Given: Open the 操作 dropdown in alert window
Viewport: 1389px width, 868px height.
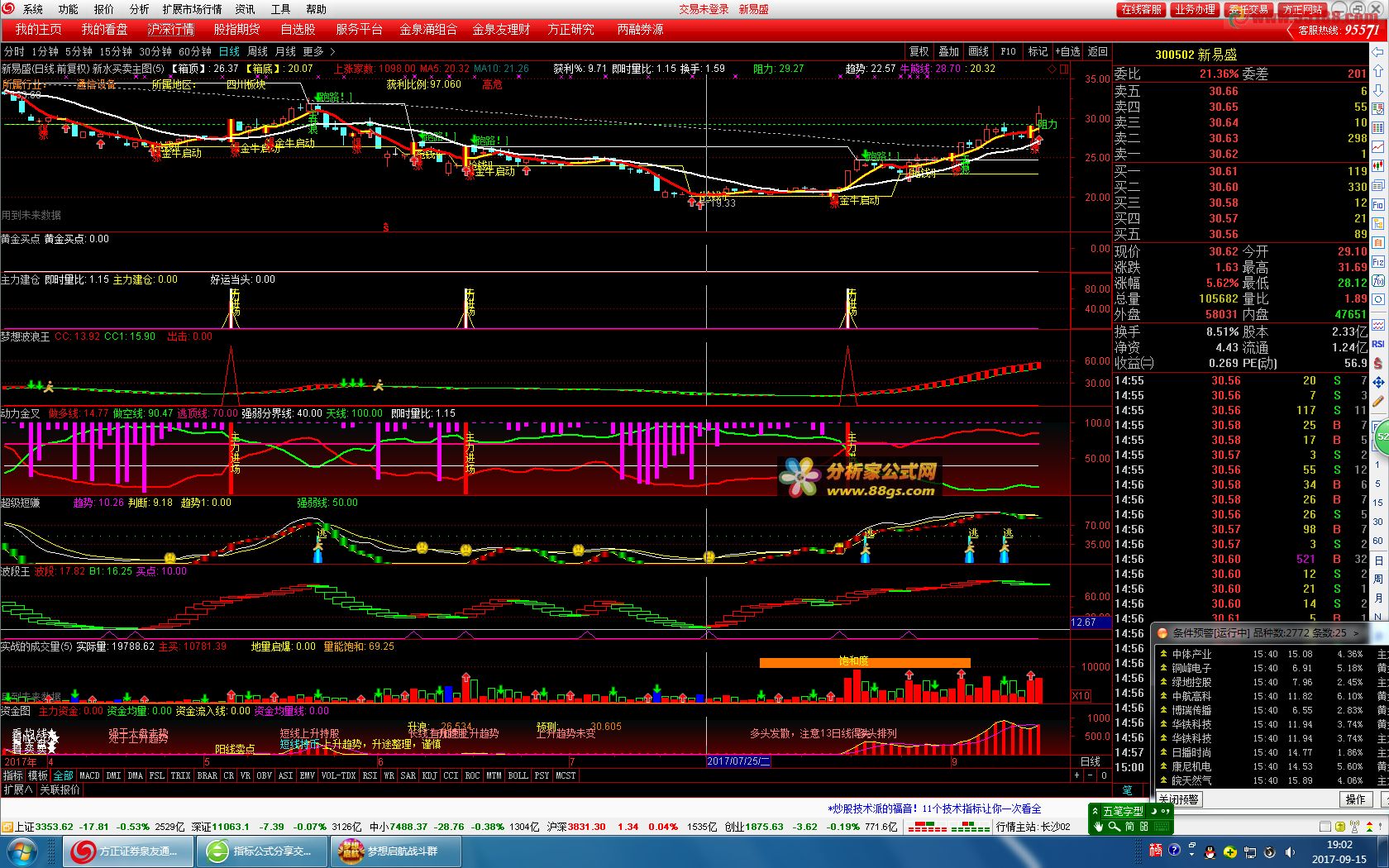Looking at the screenshot, I should pyautogui.click(x=1355, y=799).
